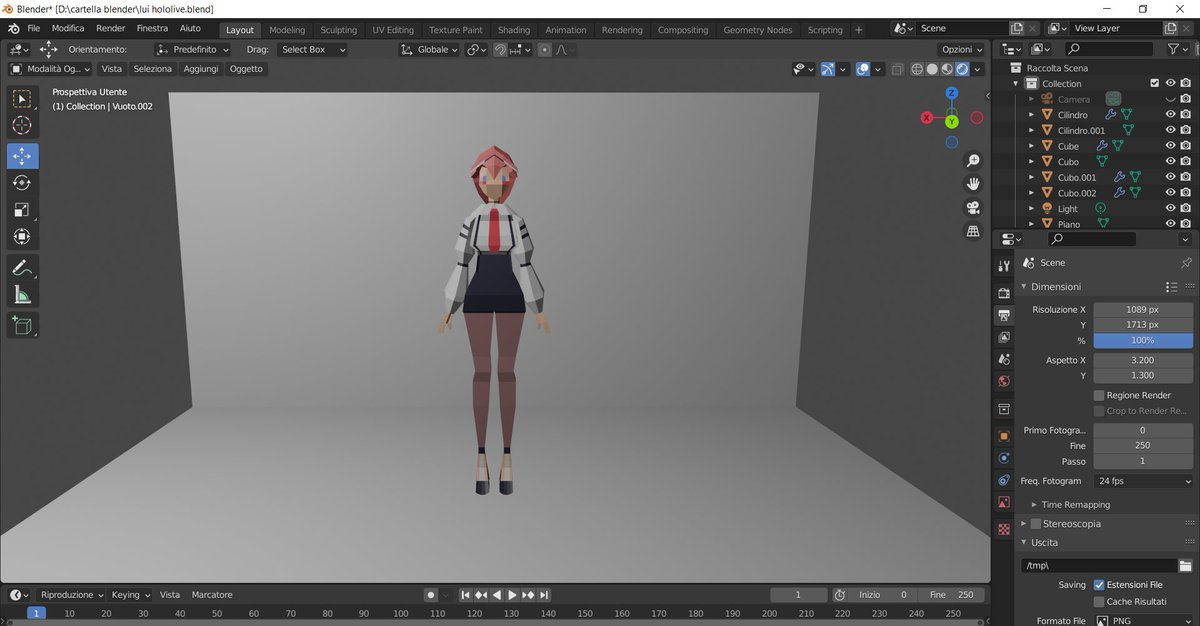Open the Object properties tab

coord(1004,436)
